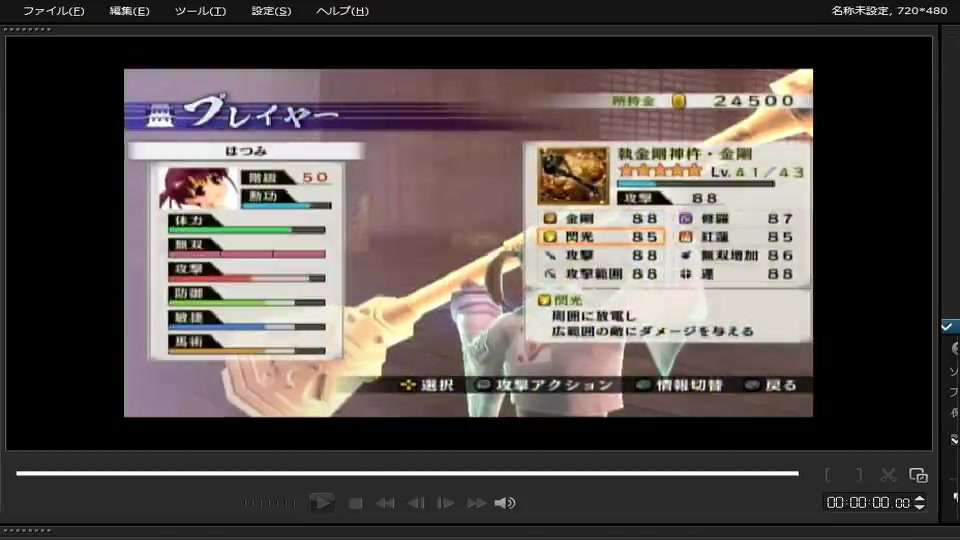Set mark-in with left bracket icon
960x540 pixels.
tap(828, 475)
